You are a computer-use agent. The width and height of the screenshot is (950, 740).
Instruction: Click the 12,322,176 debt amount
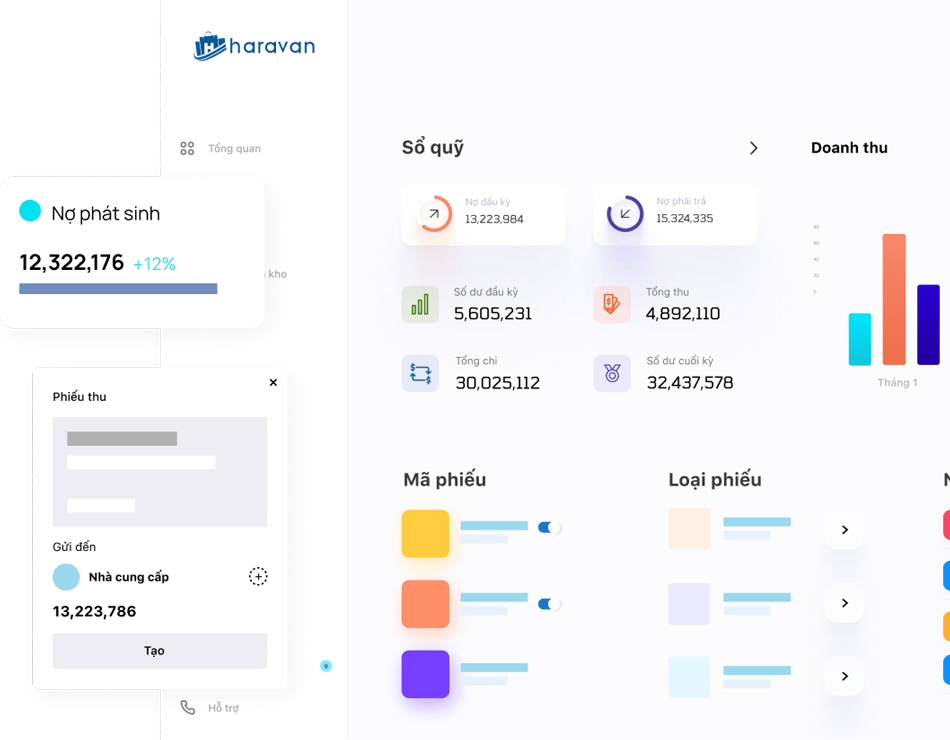71,262
